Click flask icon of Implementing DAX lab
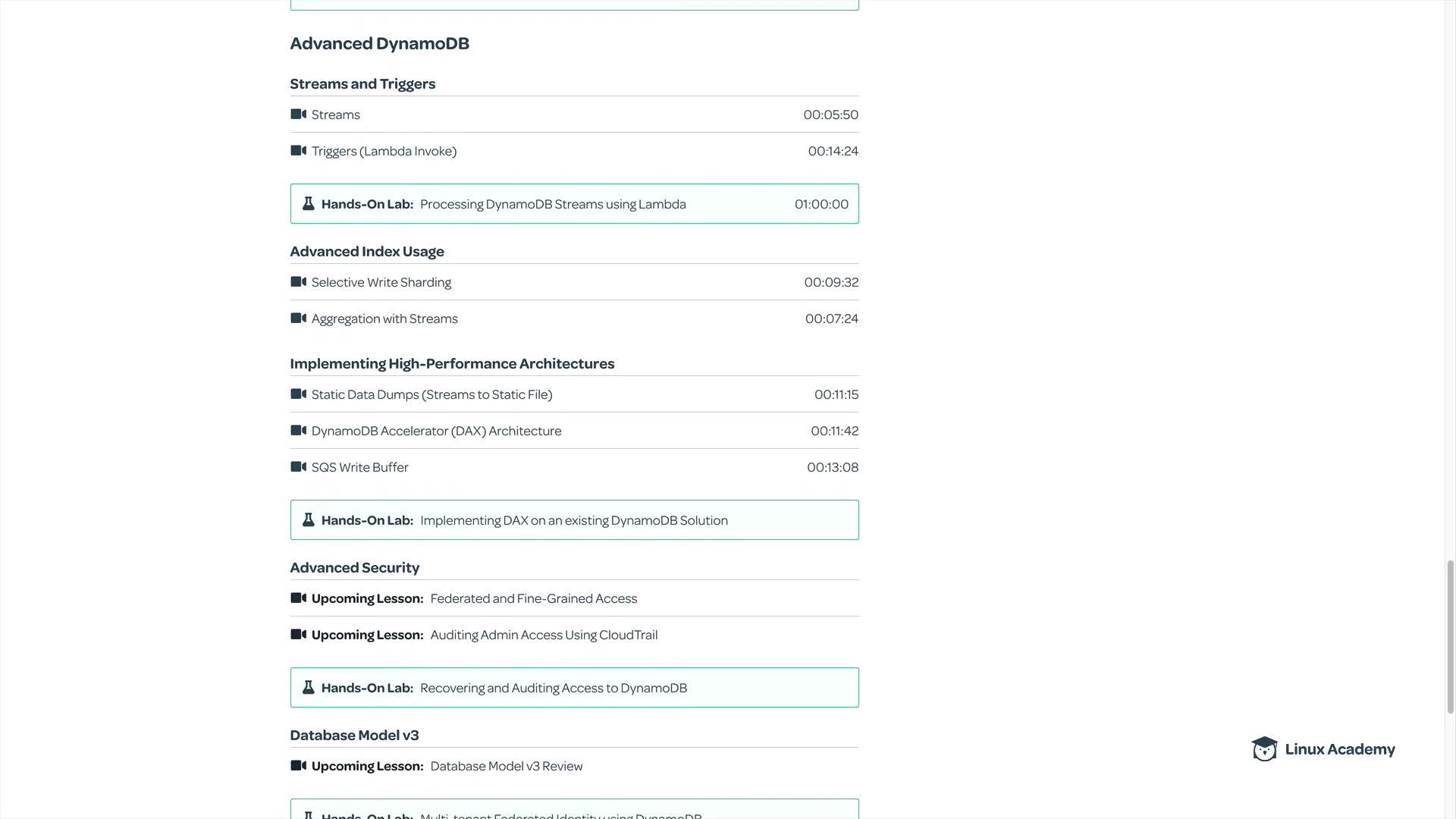1456x819 pixels. click(308, 520)
